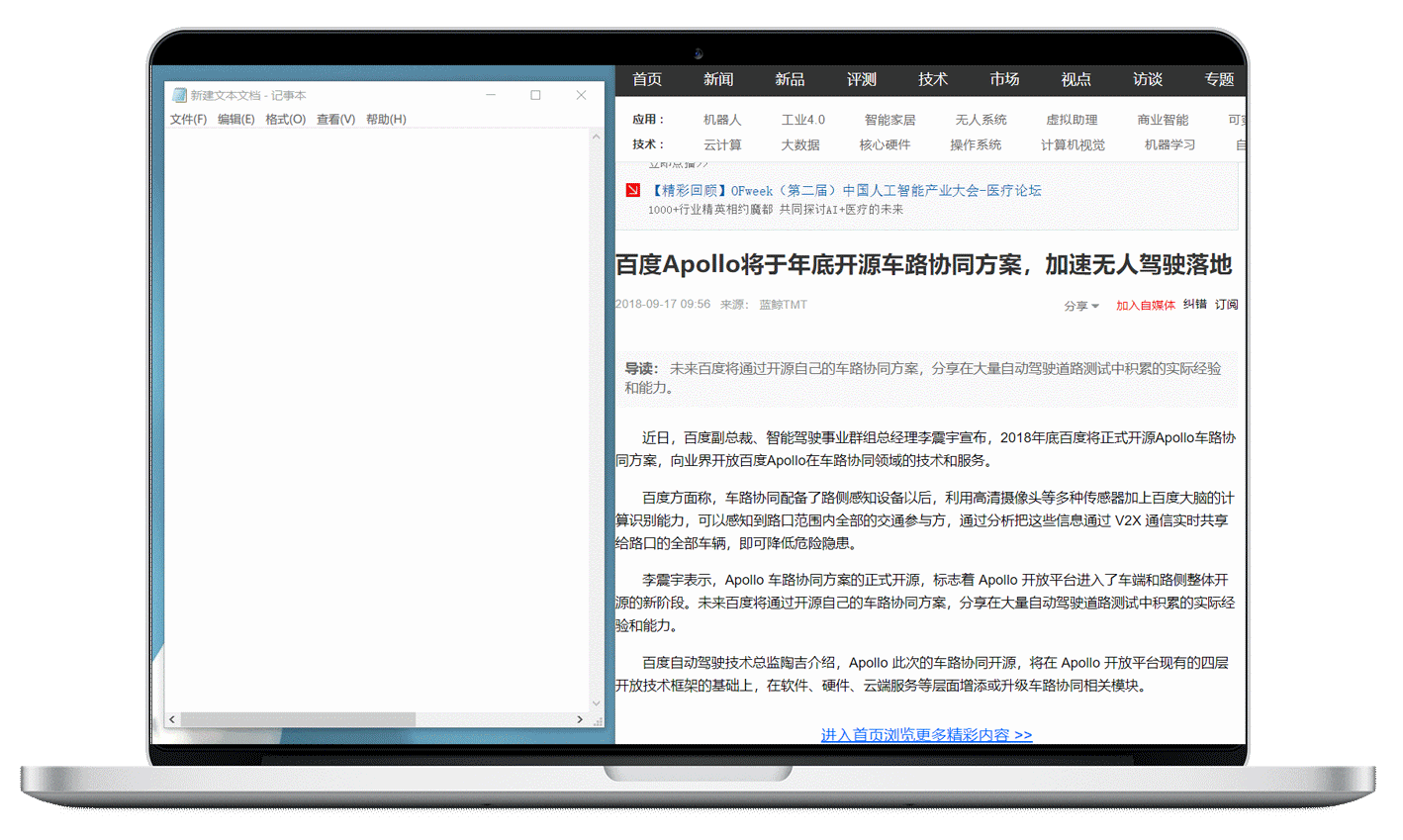This screenshot has height=840, width=1403.
Task: Open the 访谈 navigation tab
Action: [1148, 79]
